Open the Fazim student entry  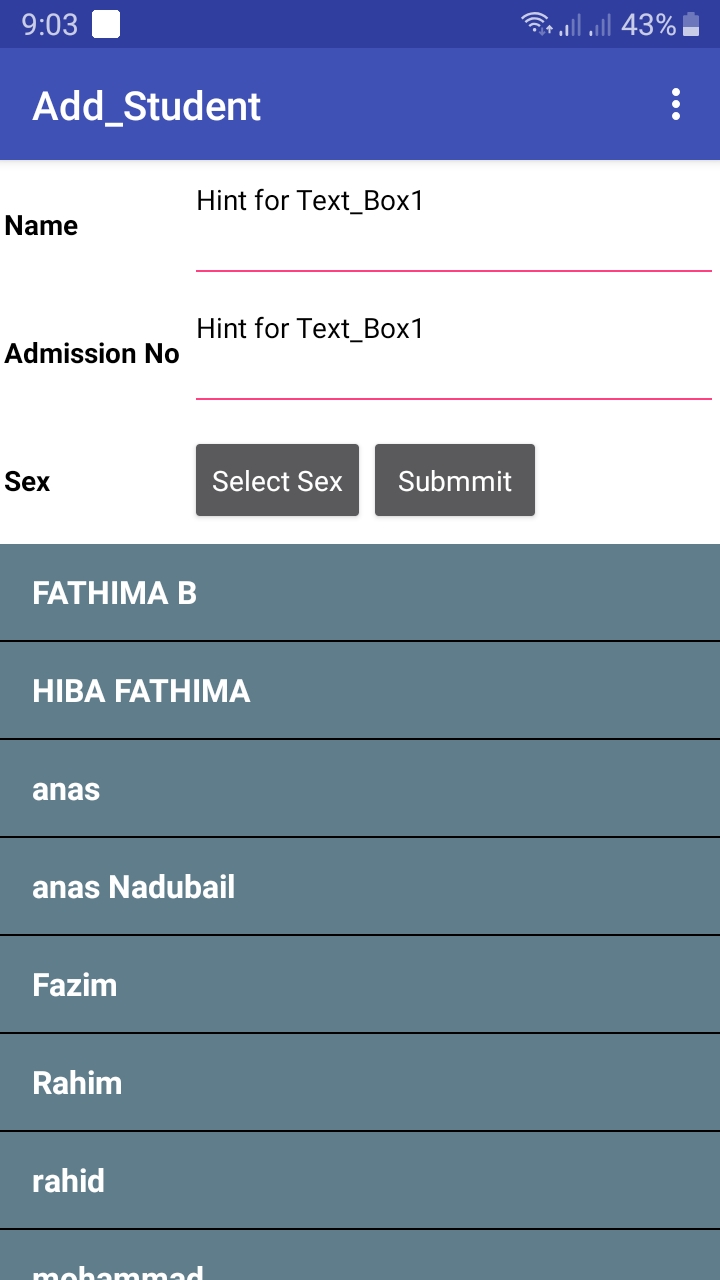click(x=360, y=985)
